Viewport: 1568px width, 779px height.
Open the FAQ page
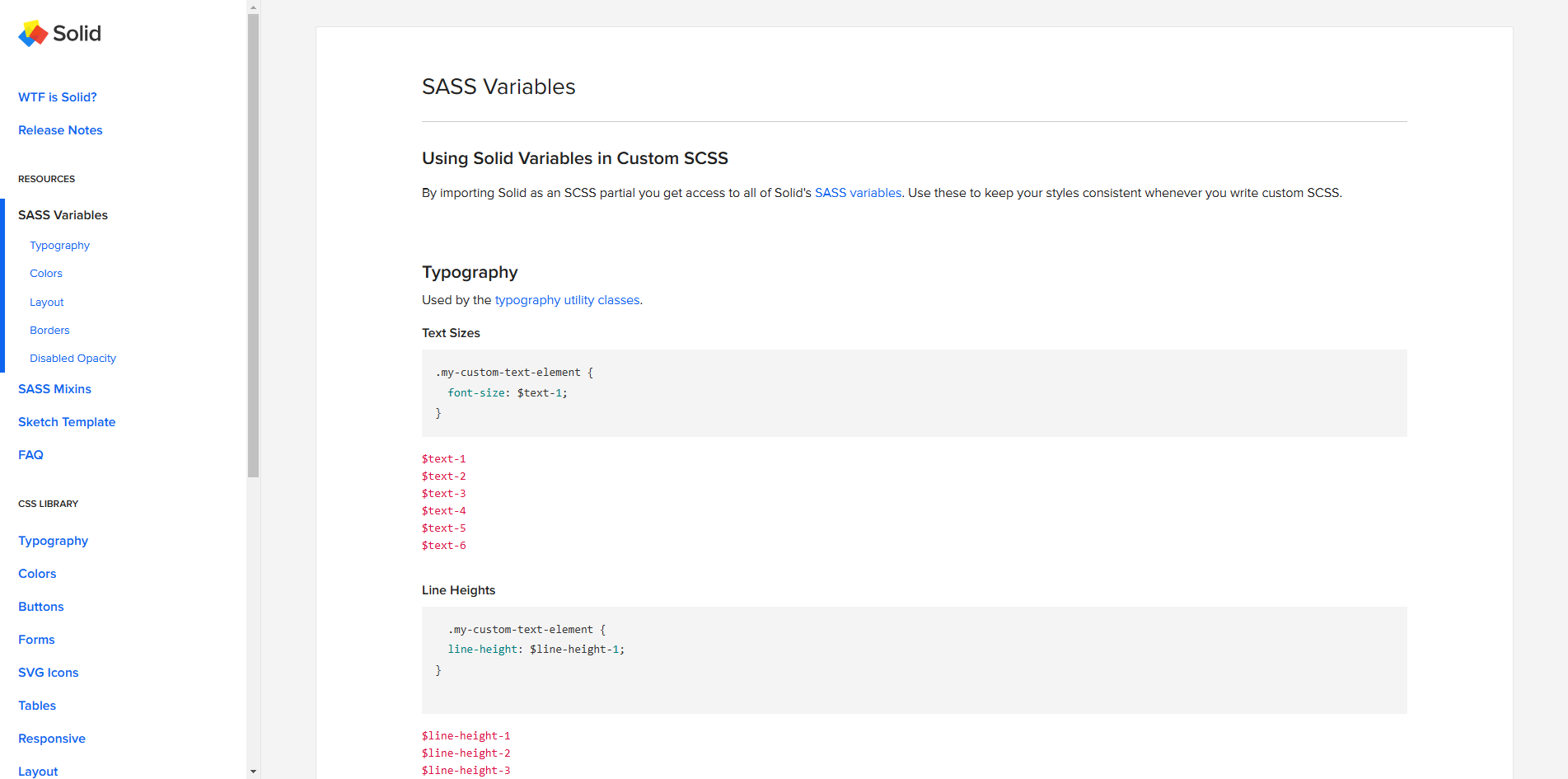click(x=30, y=455)
